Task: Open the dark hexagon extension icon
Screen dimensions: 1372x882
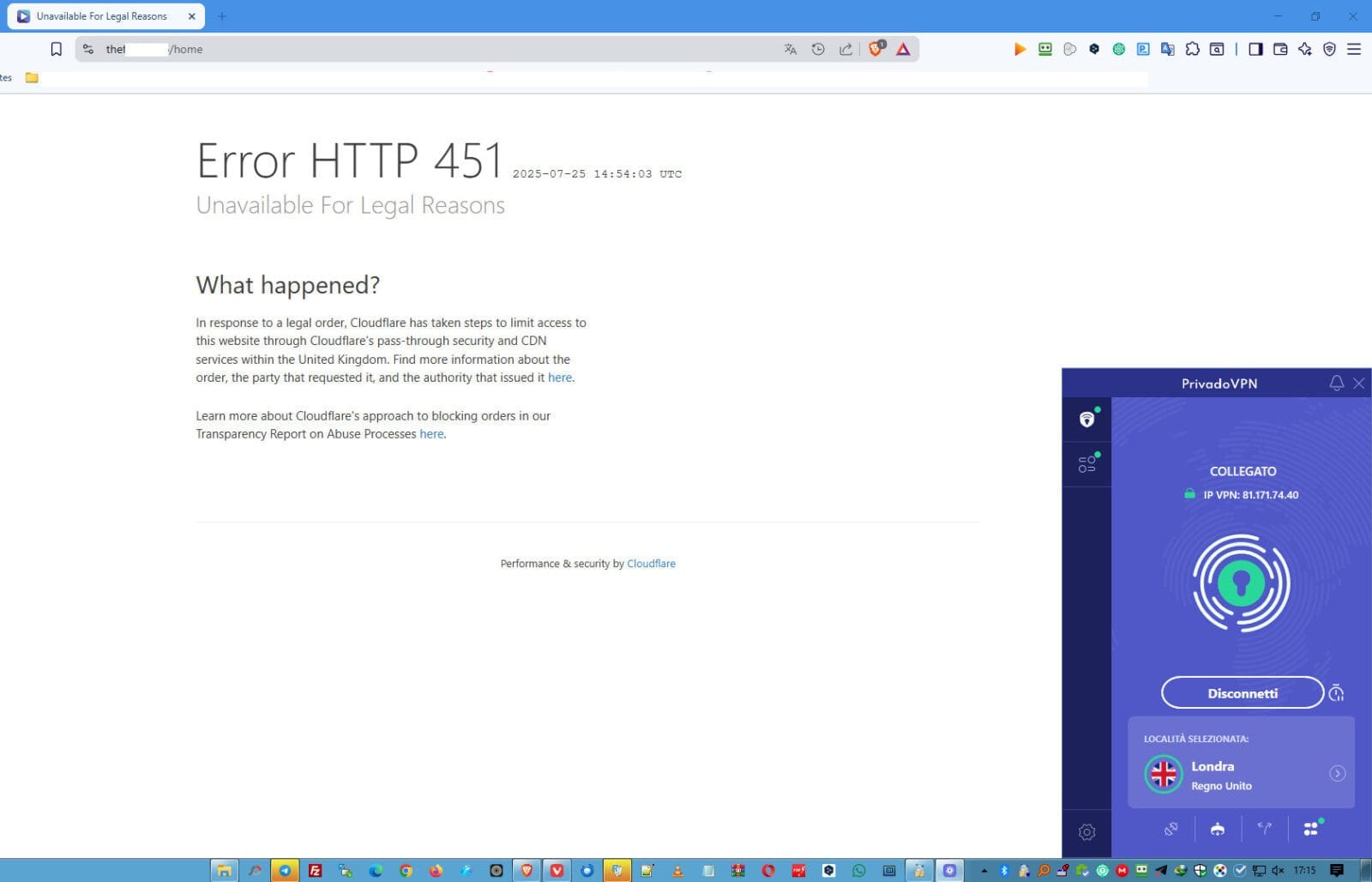Action: (x=1094, y=49)
